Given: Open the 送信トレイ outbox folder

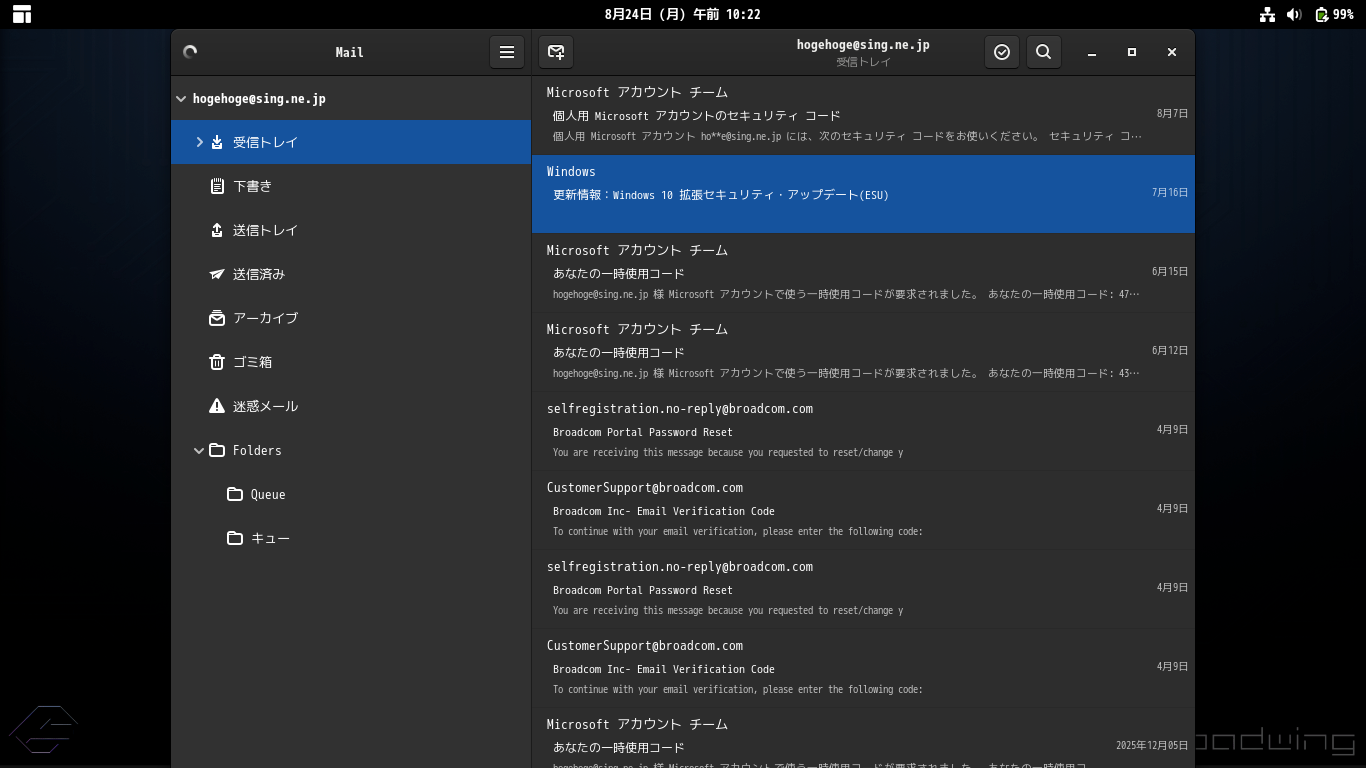Looking at the screenshot, I should (351, 230).
